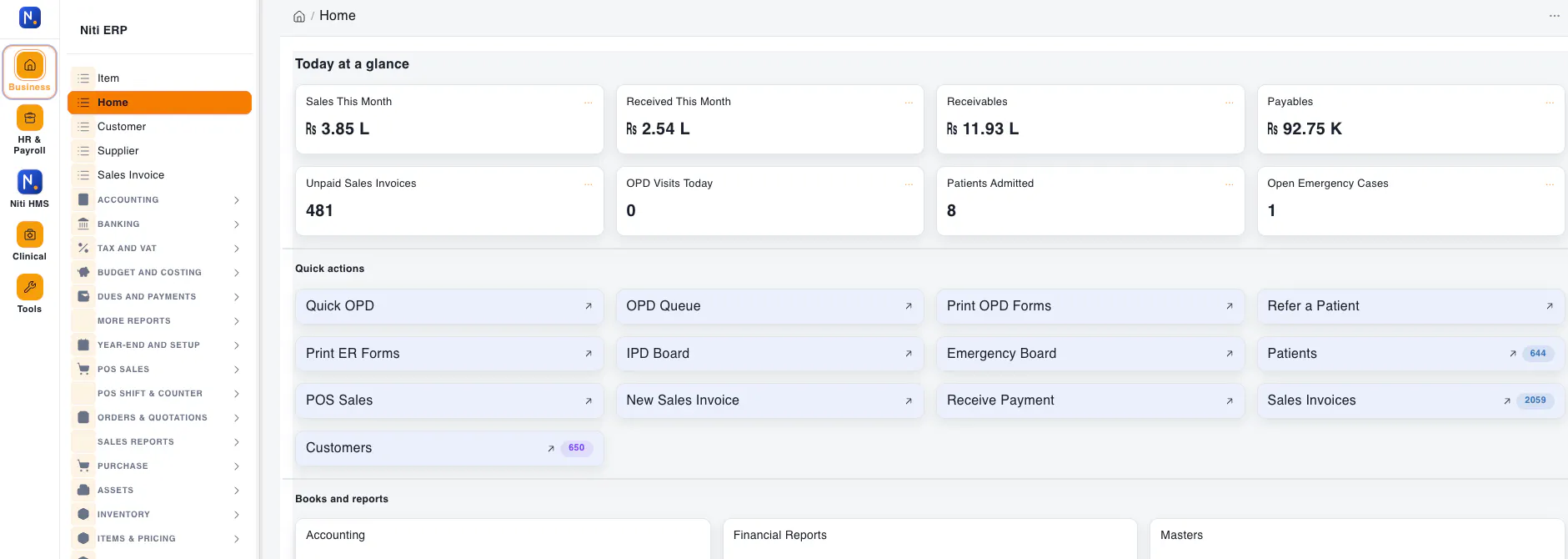The height and width of the screenshot is (559, 1568).
Task: Click the Purchase cart icon
Action: pyautogui.click(x=83, y=466)
